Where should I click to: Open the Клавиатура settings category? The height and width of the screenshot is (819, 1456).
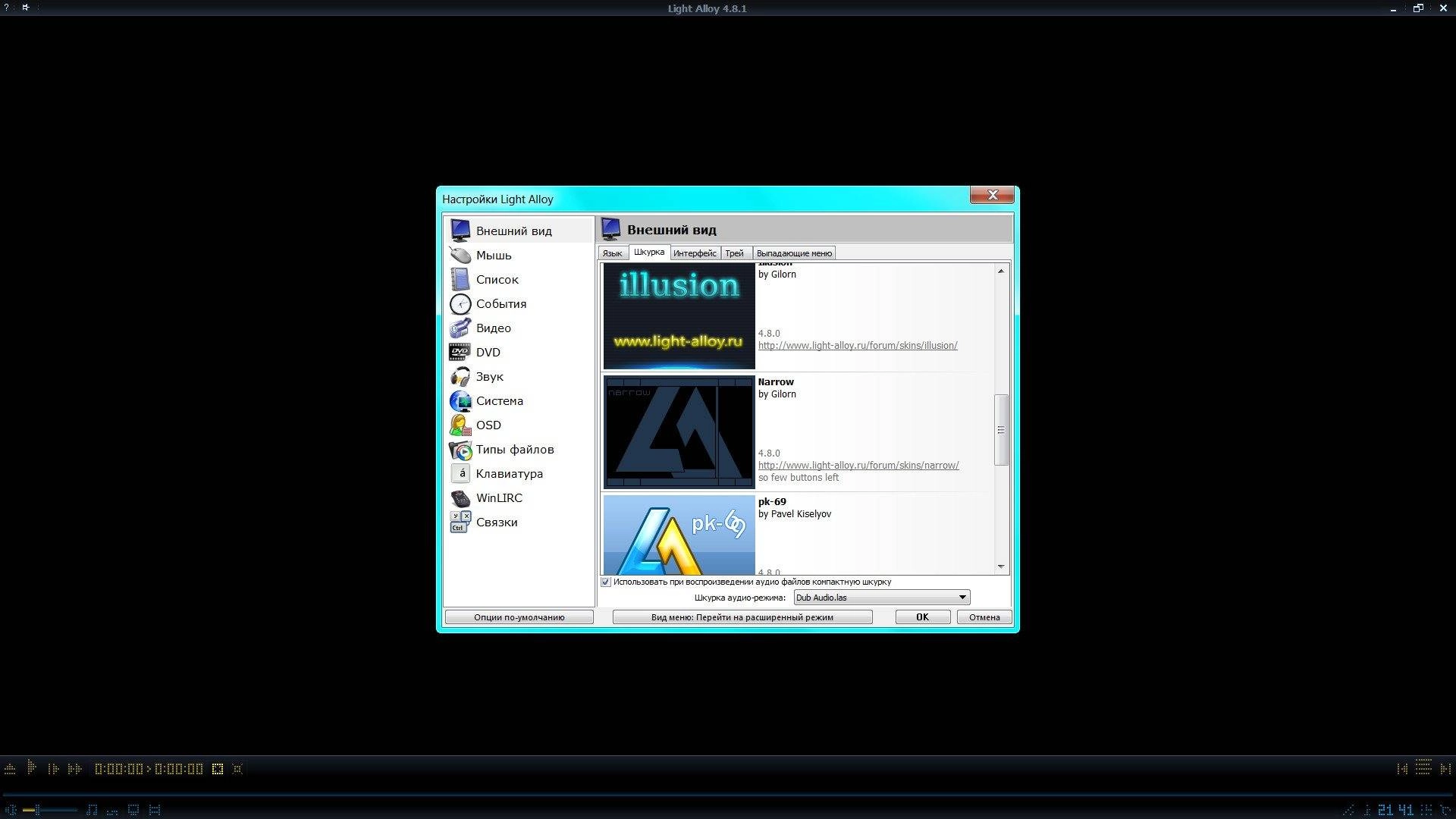click(x=518, y=474)
